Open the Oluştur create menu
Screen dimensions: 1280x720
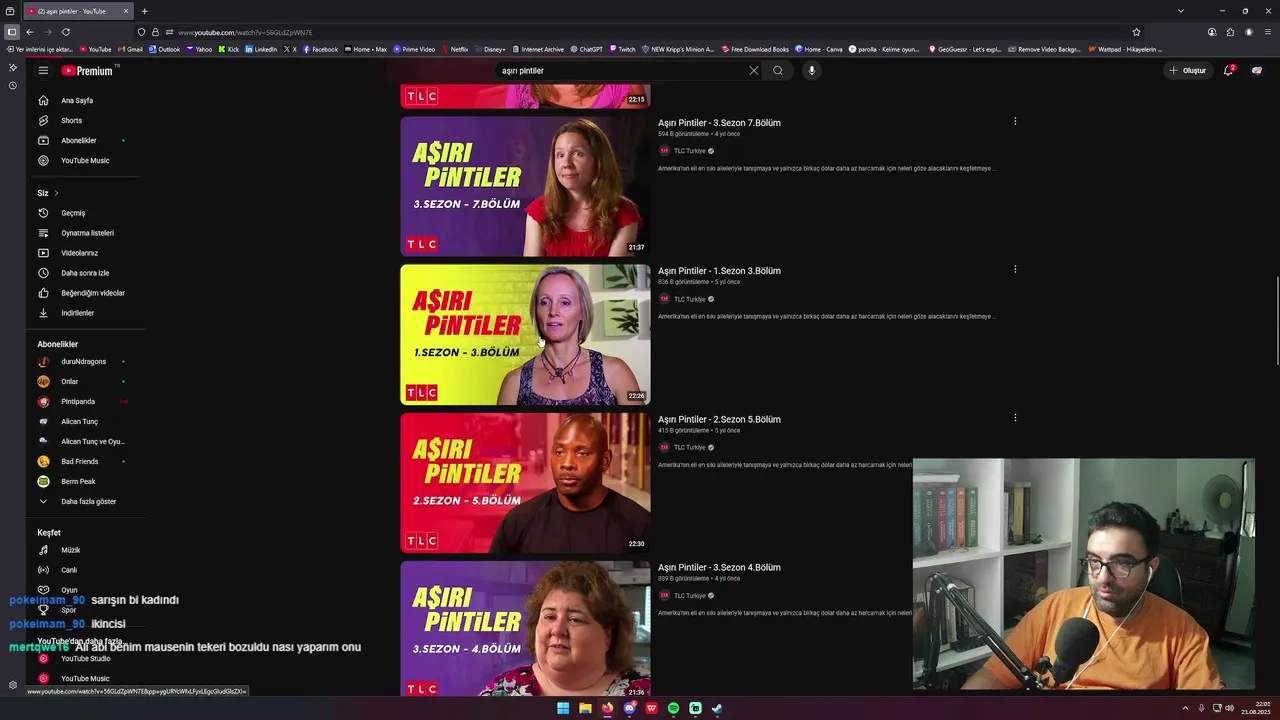pos(1187,71)
